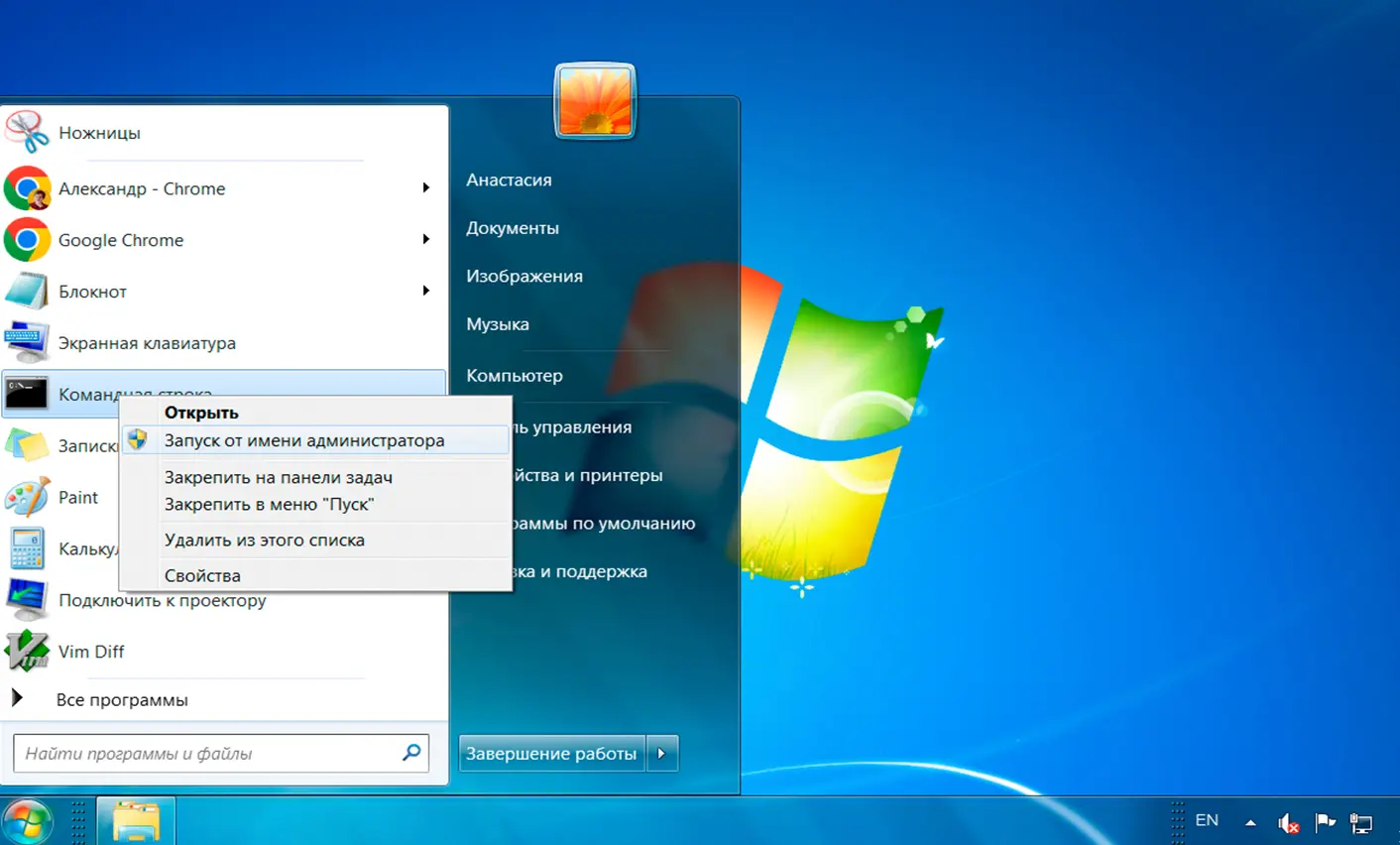Show hidden tray icons arrow

[1250, 822]
